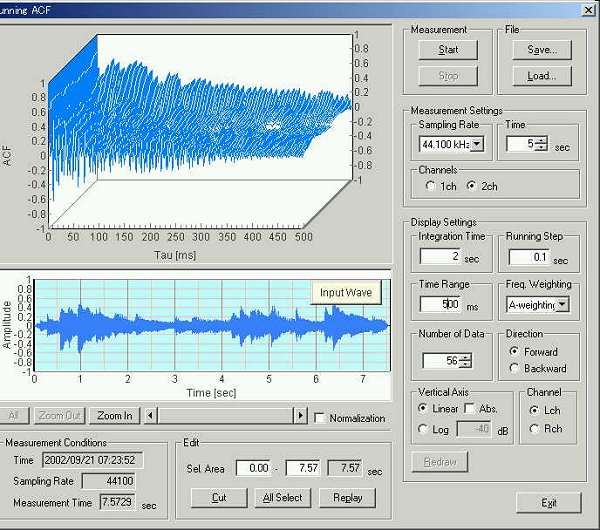600x530 pixels.
Task: Click the Exit button
Action: tap(548, 502)
